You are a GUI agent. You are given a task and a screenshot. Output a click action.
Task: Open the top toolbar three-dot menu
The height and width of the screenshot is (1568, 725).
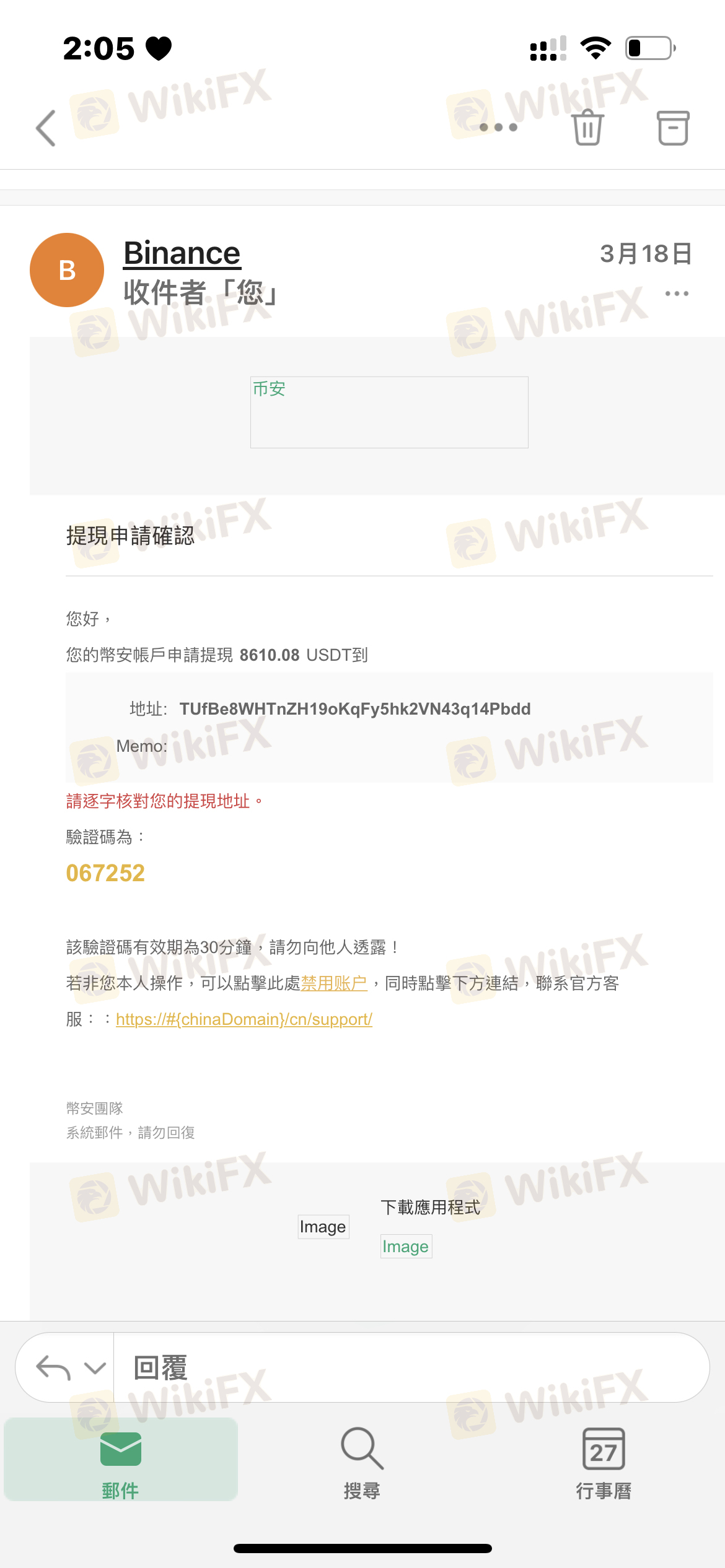pyautogui.click(x=498, y=128)
